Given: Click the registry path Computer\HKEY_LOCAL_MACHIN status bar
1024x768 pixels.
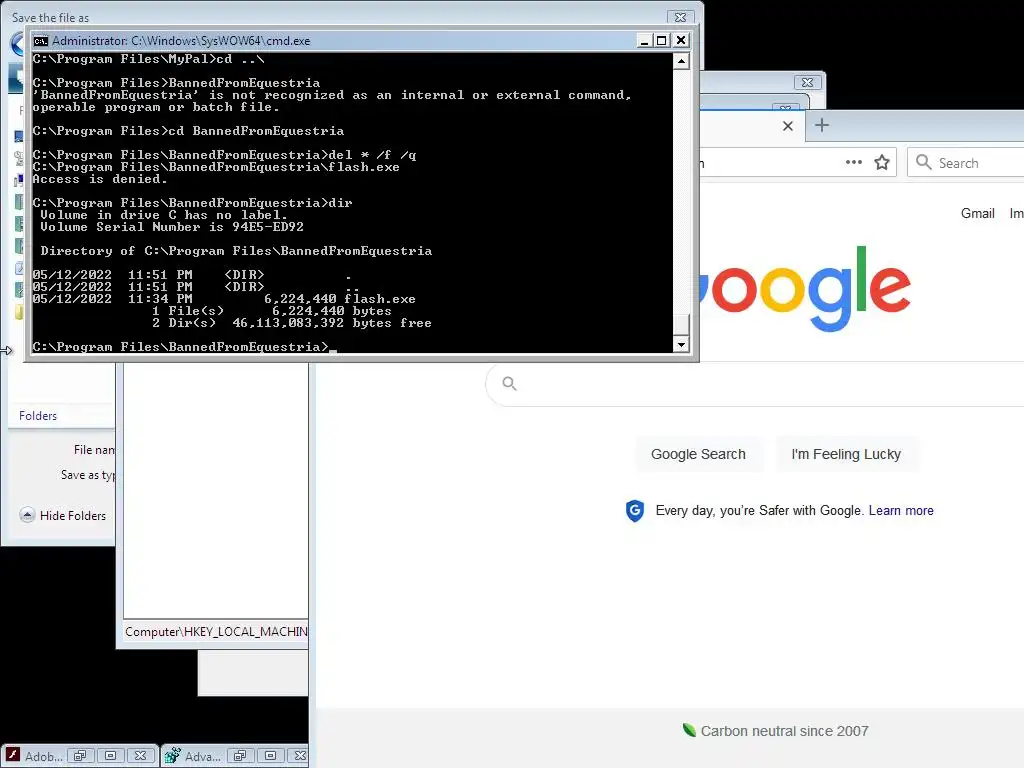Looking at the screenshot, I should (216, 632).
